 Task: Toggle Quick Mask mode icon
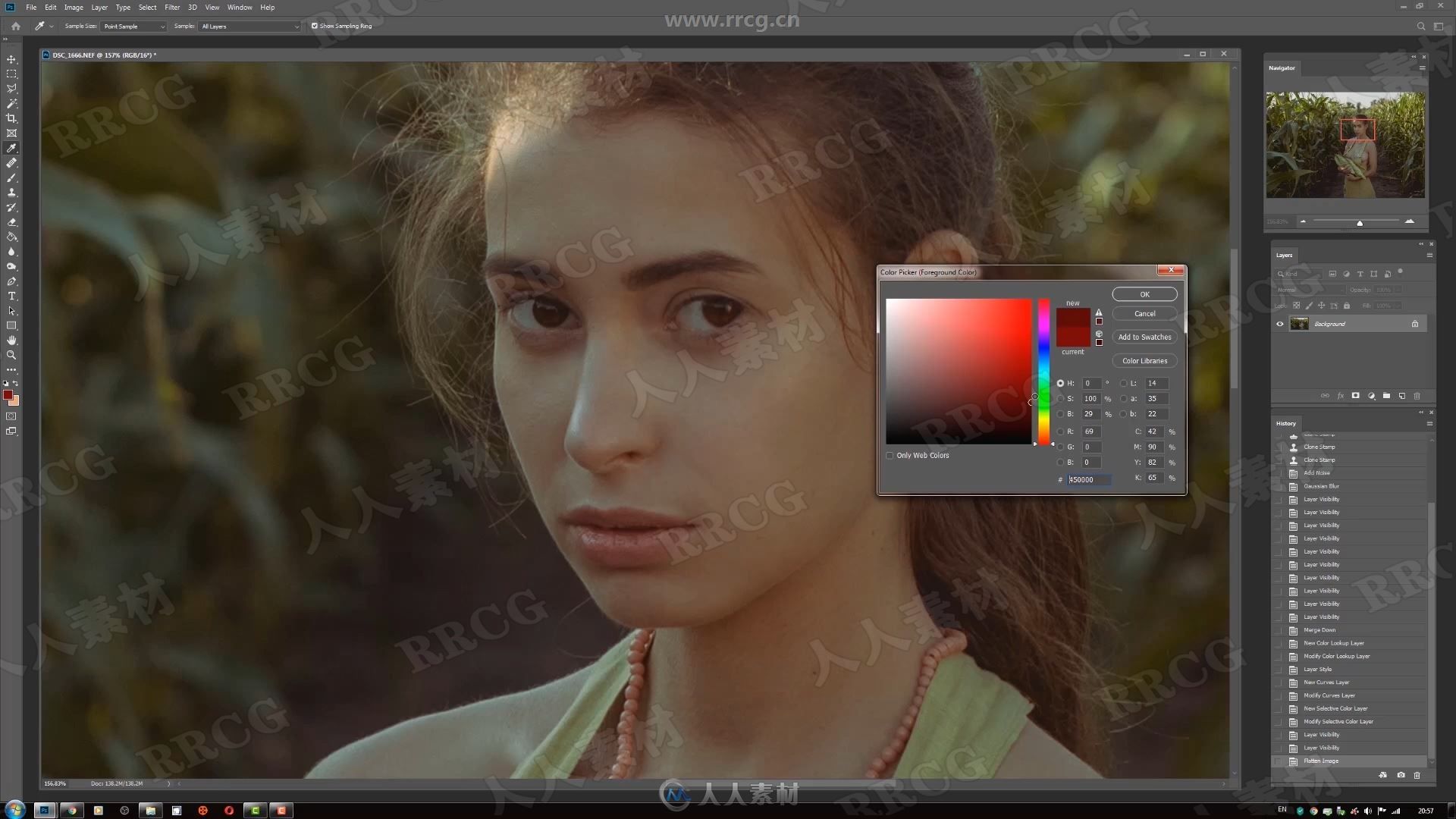11,416
